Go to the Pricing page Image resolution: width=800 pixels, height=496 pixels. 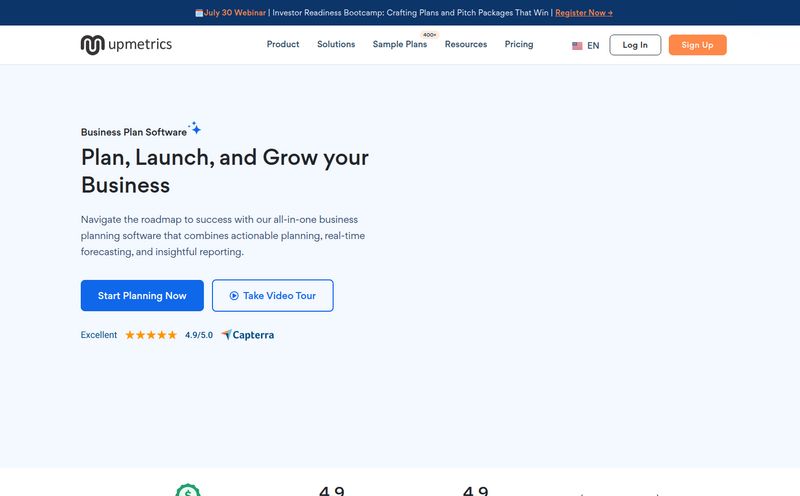(x=519, y=44)
